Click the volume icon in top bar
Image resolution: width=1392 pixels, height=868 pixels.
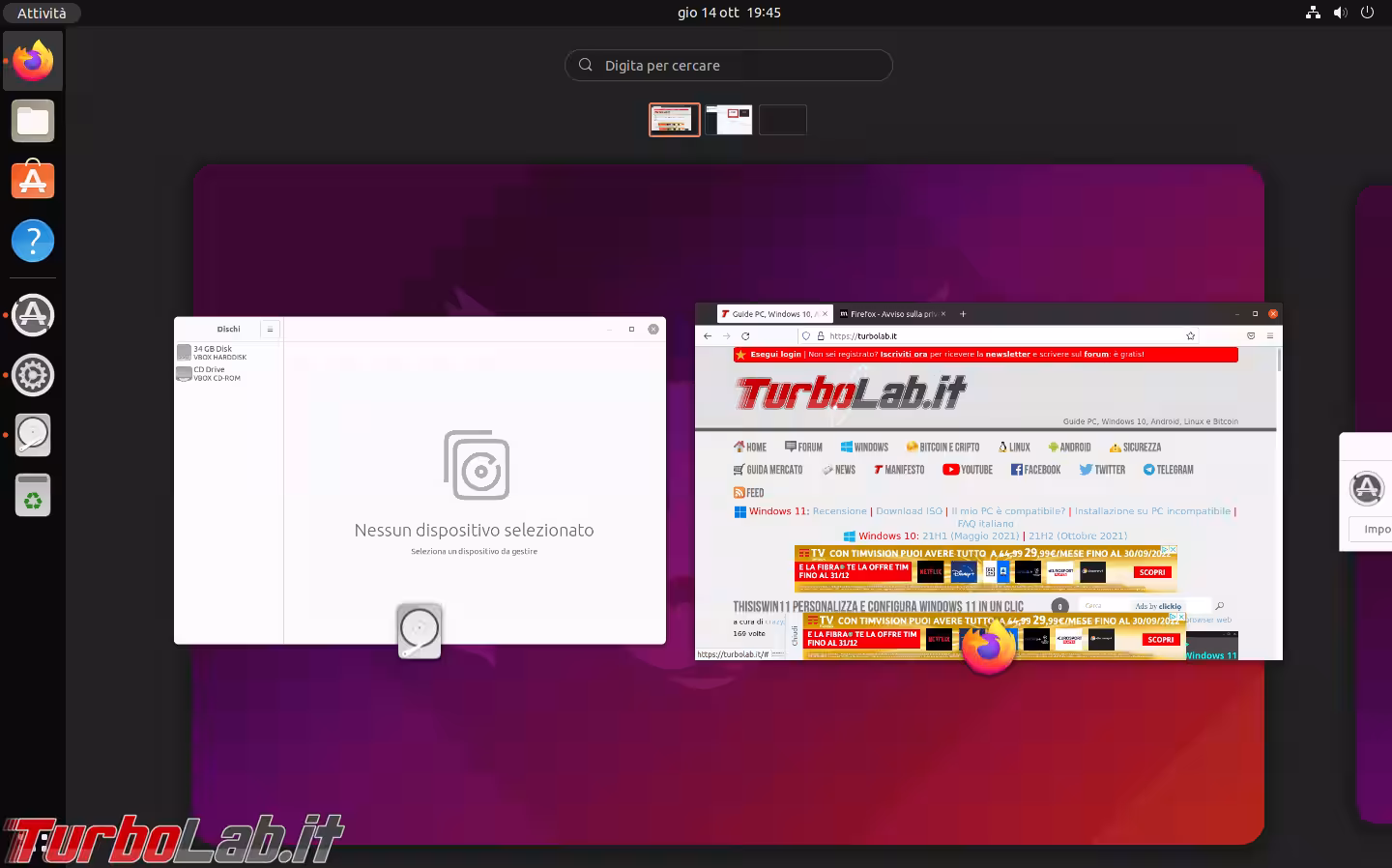coord(1340,13)
